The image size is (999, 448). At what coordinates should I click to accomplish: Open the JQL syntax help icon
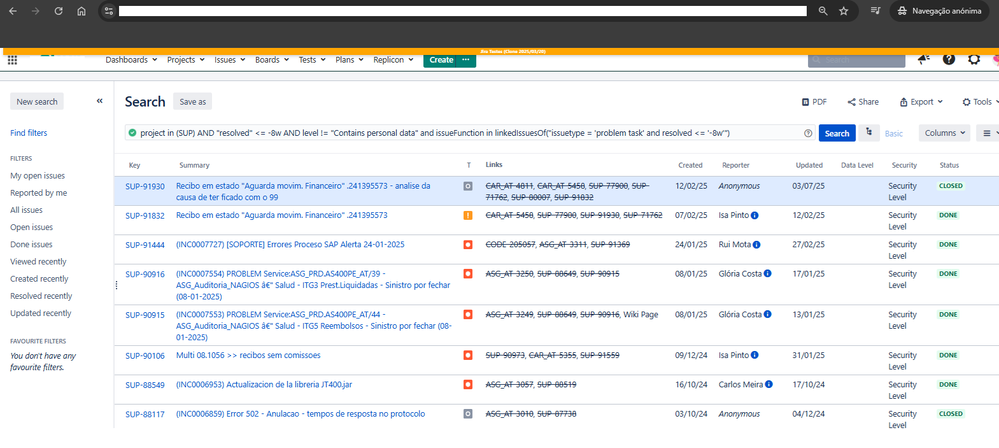(x=808, y=133)
